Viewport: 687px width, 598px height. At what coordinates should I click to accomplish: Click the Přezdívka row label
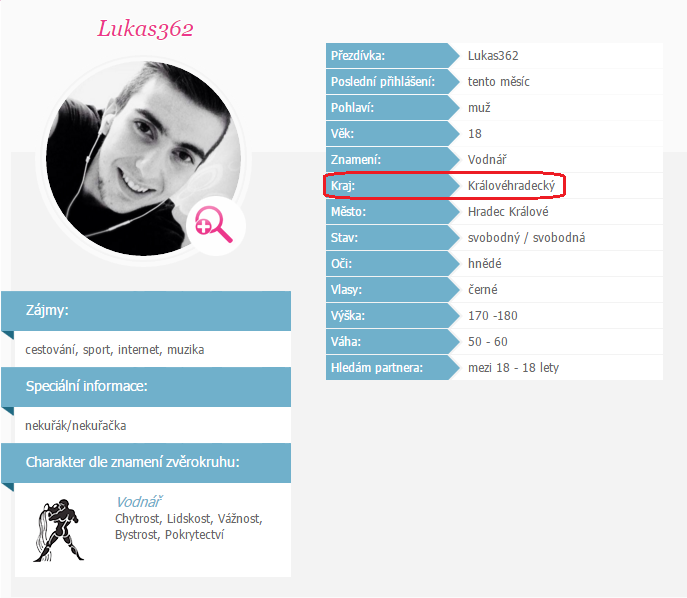tap(358, 56)
